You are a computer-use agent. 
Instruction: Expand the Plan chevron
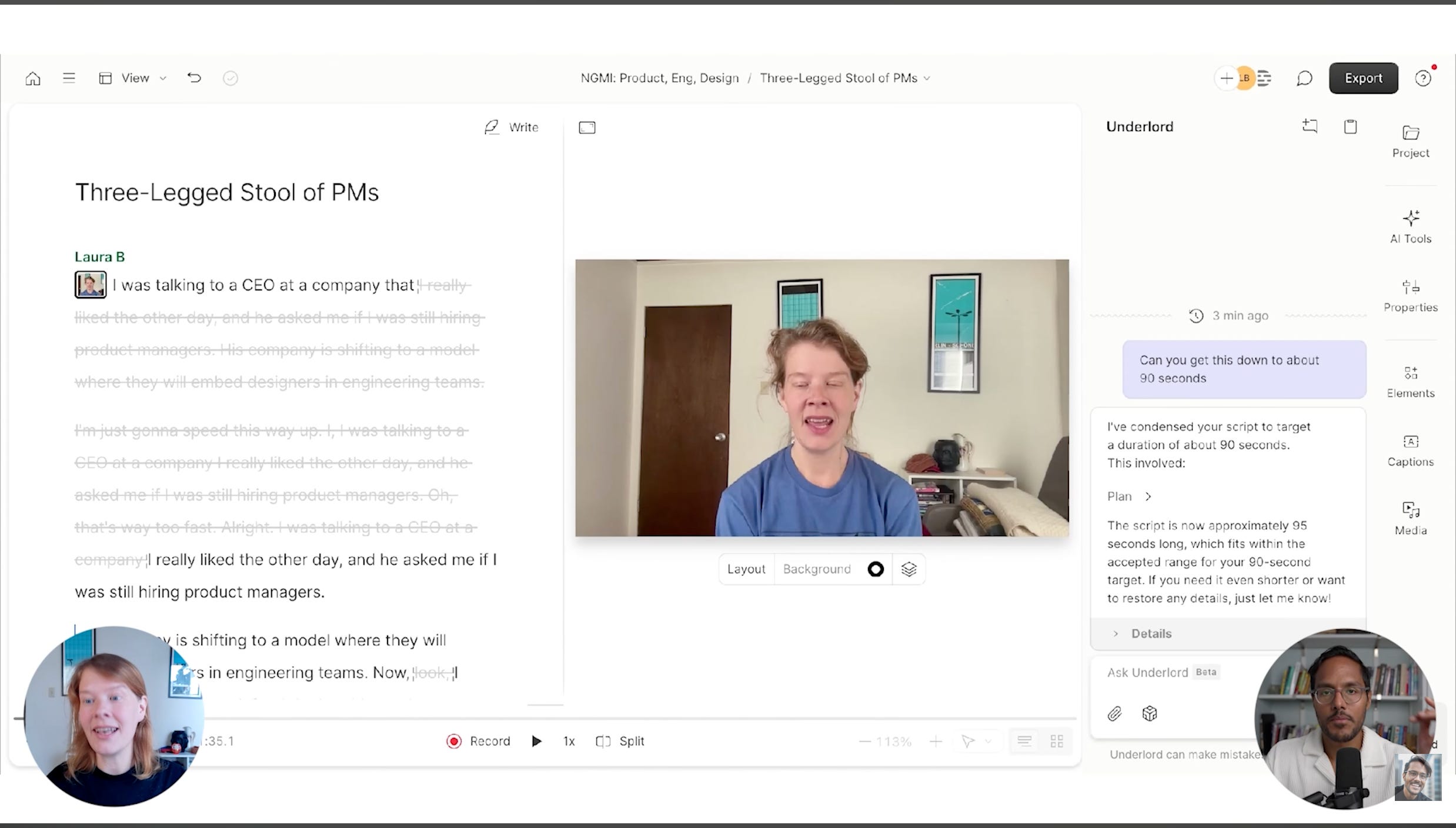(1148, 496)
